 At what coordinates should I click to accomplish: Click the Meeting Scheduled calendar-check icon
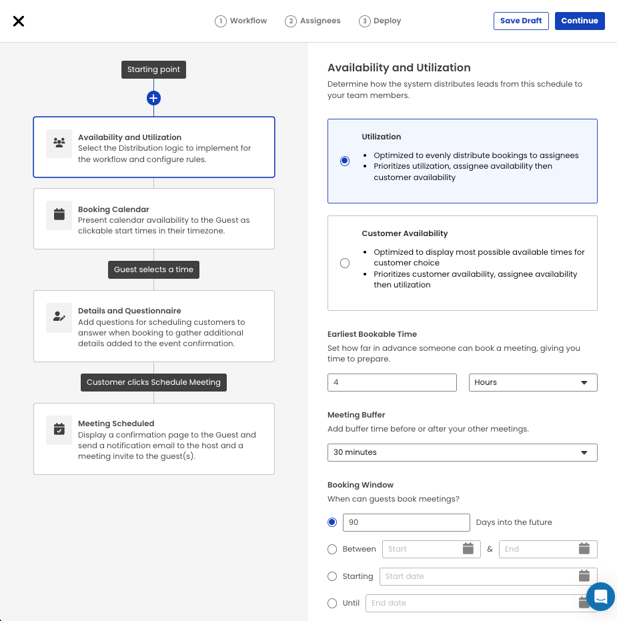(x=59, y=429)
